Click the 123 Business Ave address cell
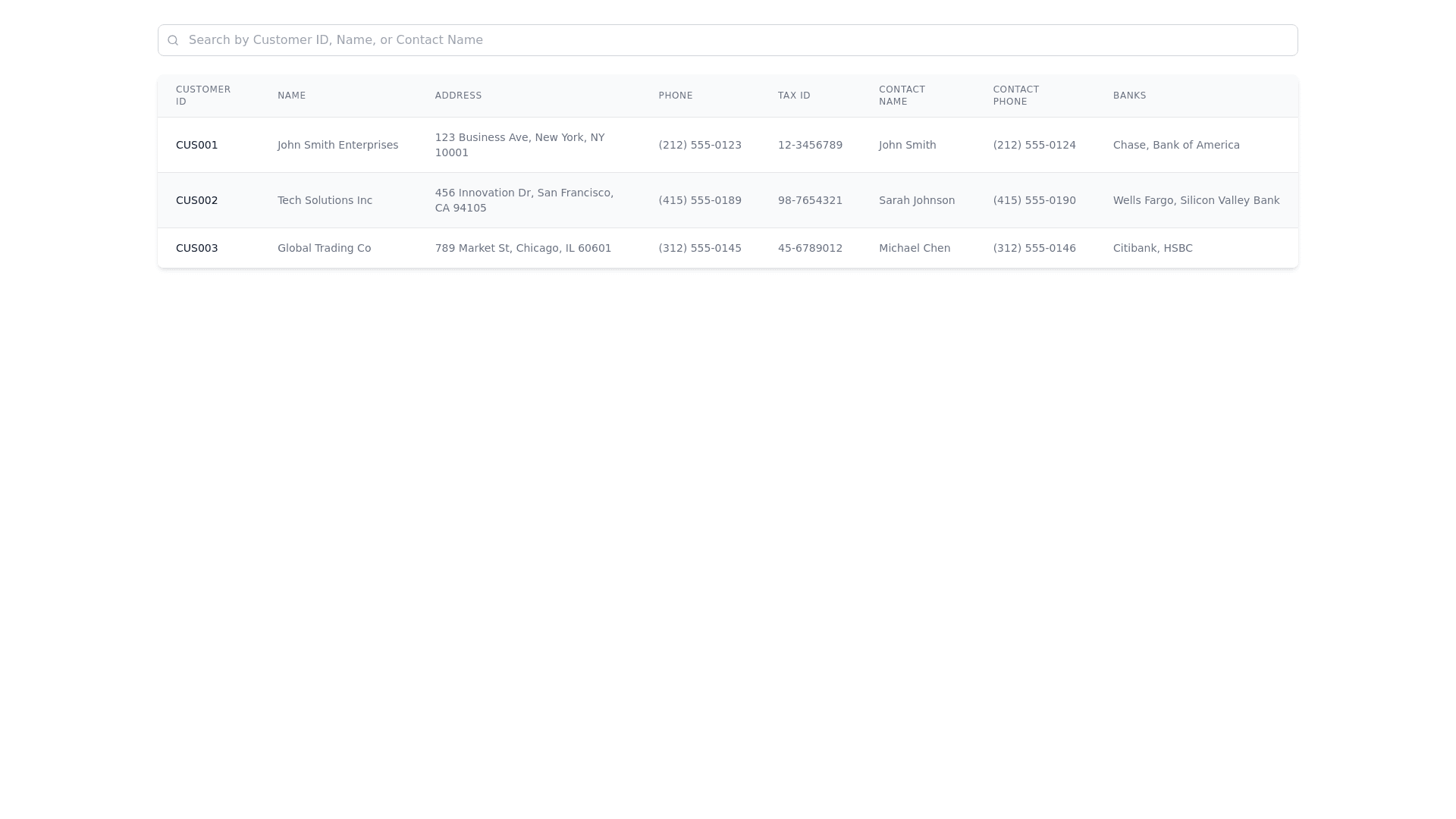The image size is (1456, 819). 519,145
